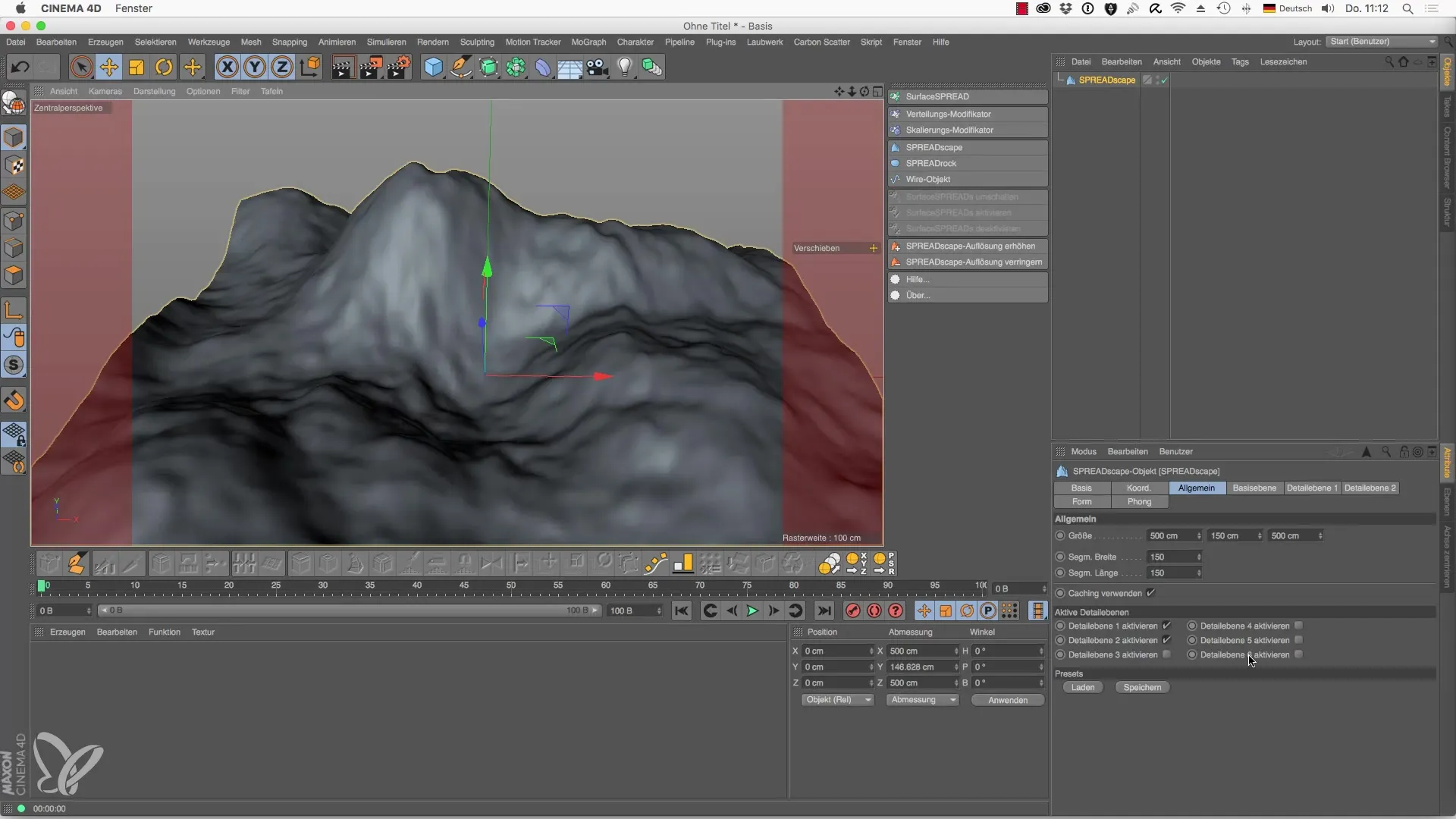Select the Scale tool
The height and width of the screenshot is (819, 1456).
click(x=136, y=67)
